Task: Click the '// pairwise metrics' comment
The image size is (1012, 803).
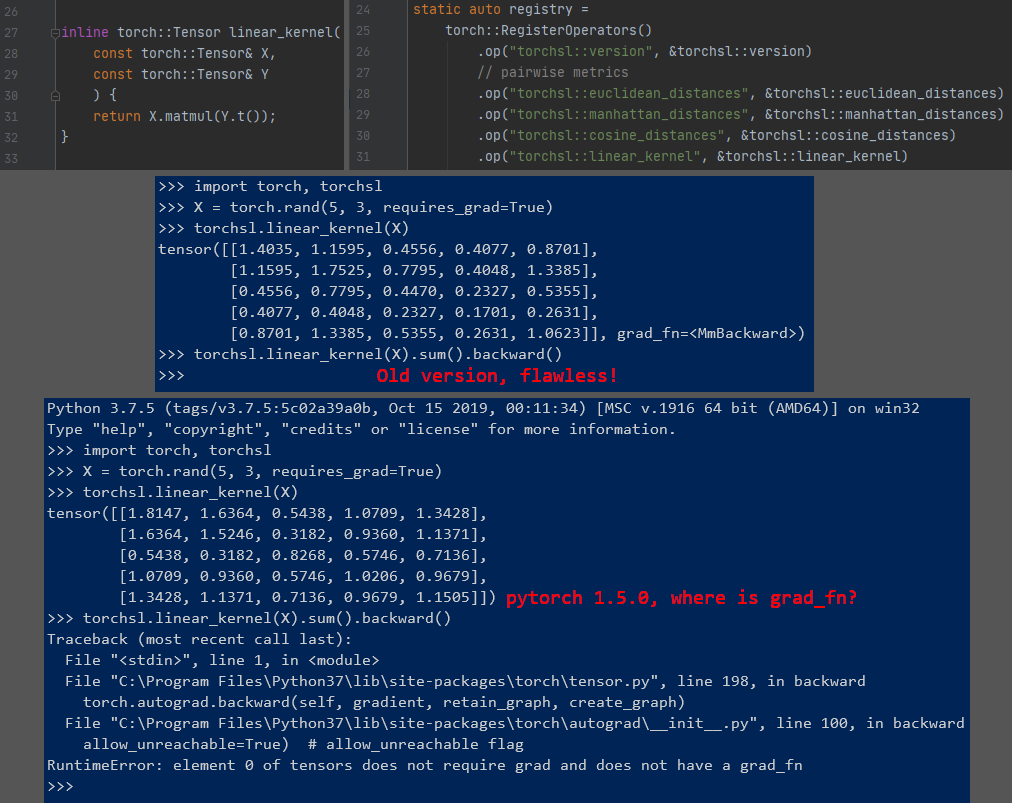Action: coord(553,73)
